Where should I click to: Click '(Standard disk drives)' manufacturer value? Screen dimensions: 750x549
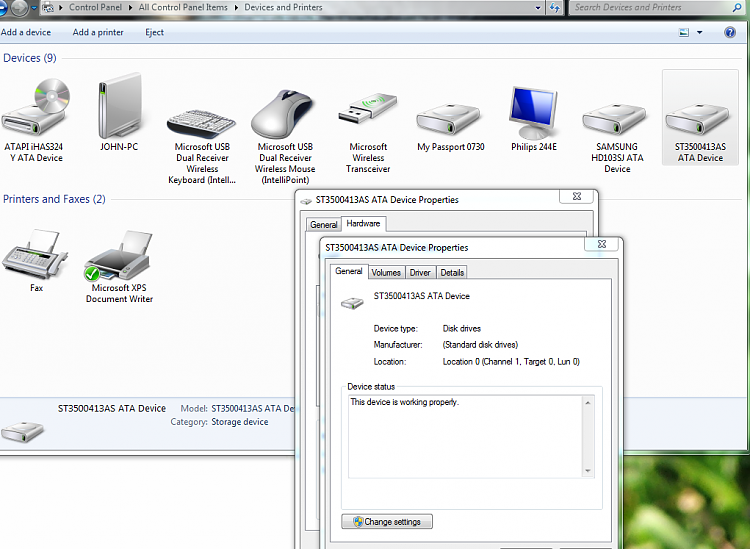click(480, 345)
